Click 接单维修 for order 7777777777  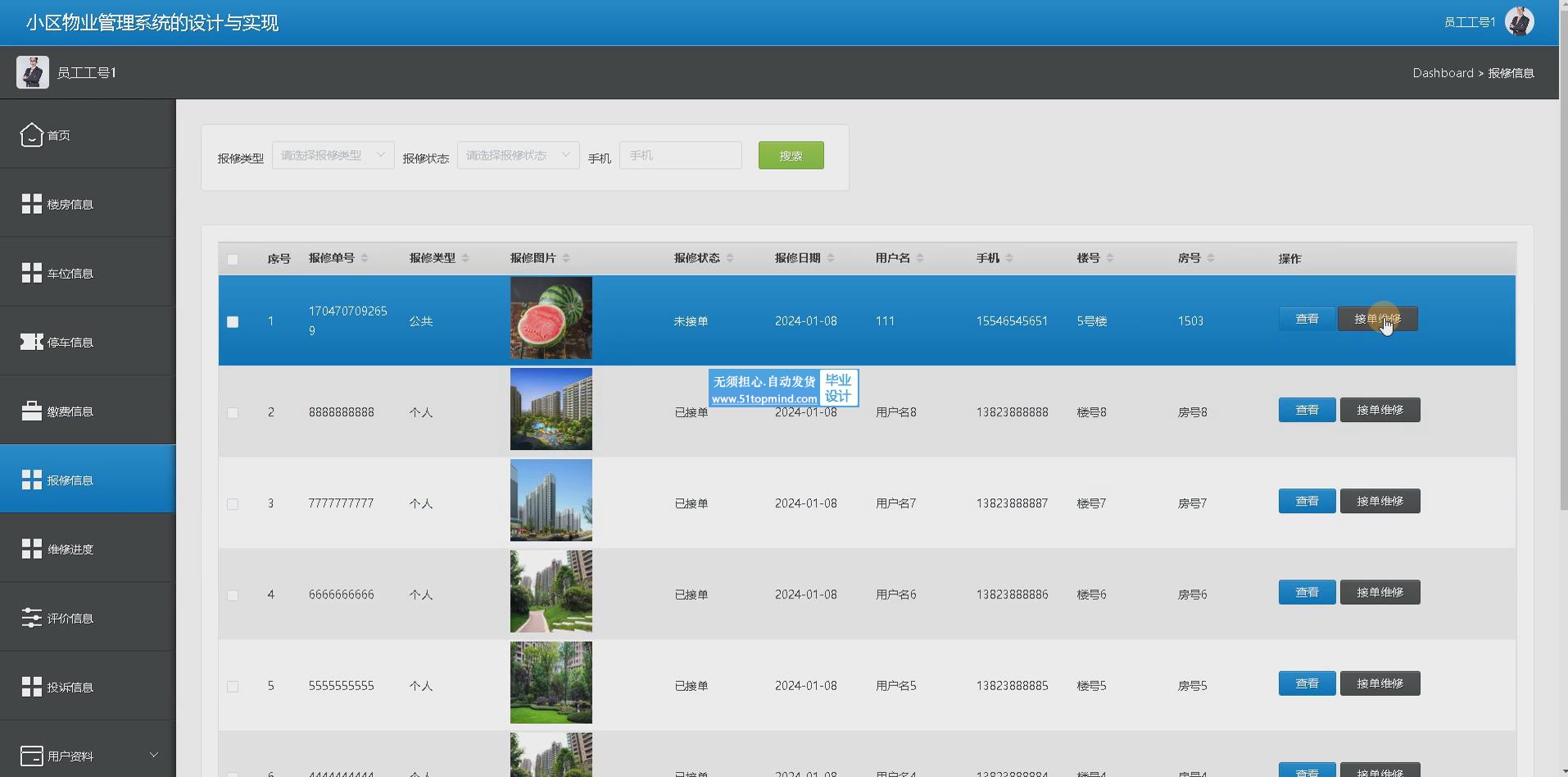coord(1380,501)
